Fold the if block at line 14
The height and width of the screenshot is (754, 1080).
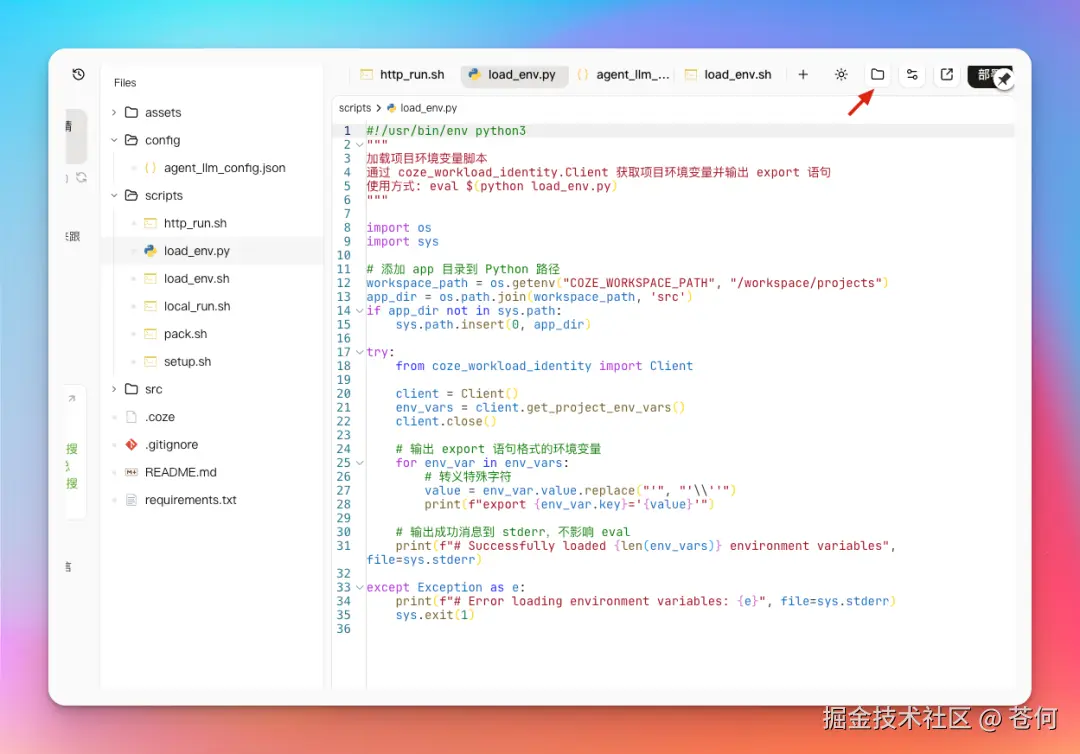coord(360,311)
